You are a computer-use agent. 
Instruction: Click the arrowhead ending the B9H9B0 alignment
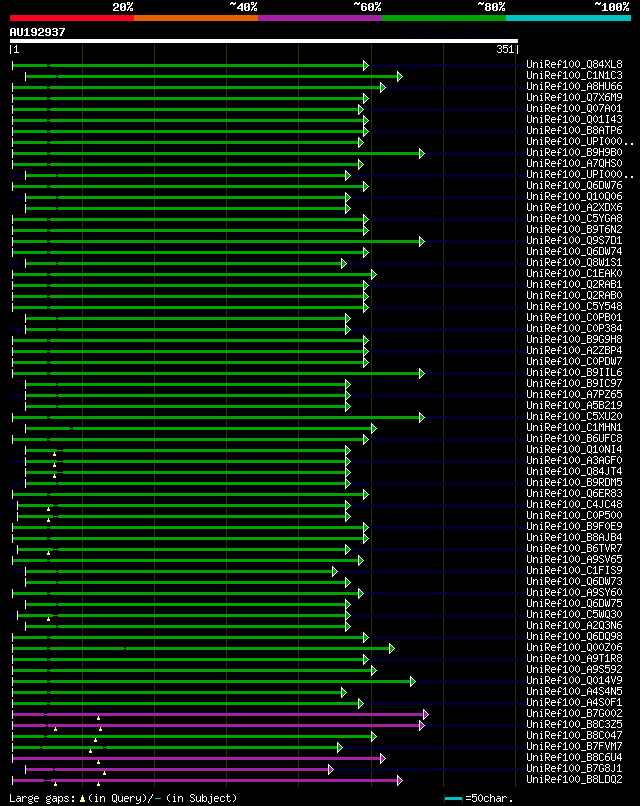click(422, 153)
